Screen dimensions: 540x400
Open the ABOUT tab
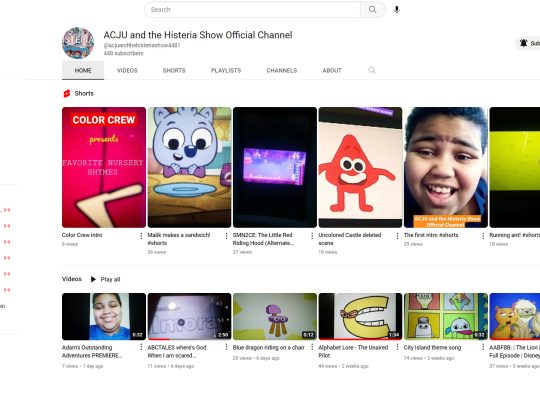click(332, 70)
